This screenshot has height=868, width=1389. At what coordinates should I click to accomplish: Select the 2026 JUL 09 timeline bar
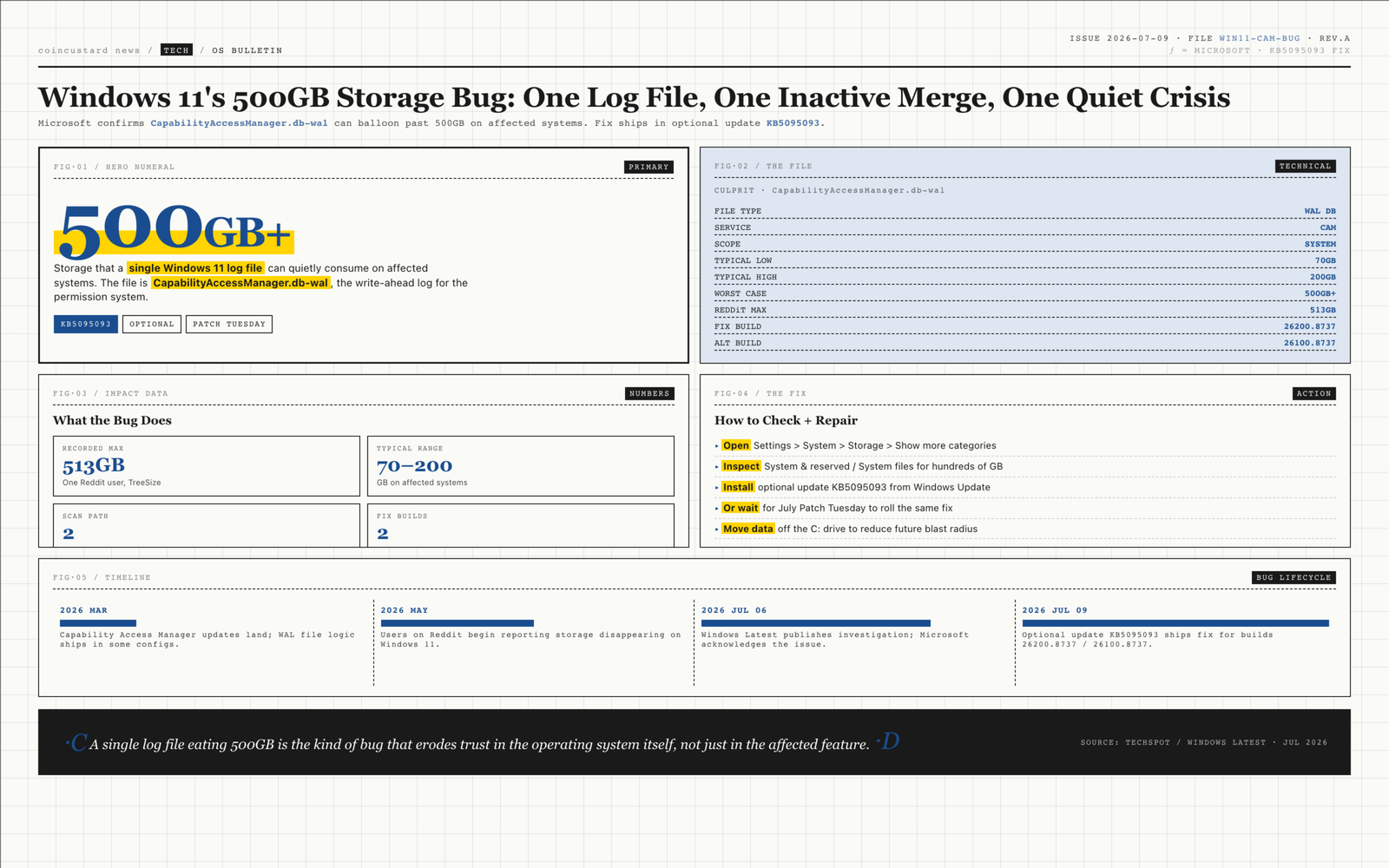pos(1175,623)
